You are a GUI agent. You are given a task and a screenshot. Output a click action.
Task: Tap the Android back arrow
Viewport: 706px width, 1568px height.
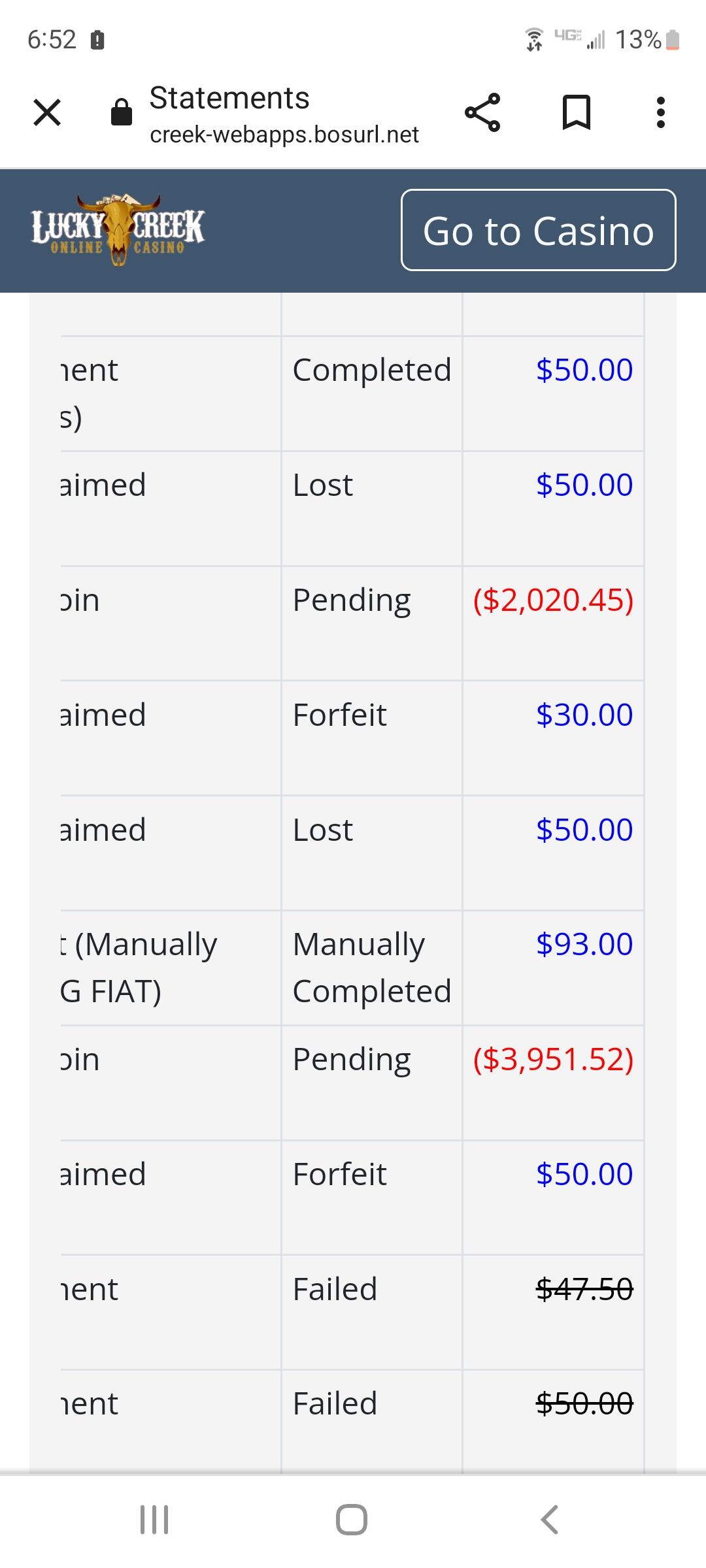point(550,1520)
